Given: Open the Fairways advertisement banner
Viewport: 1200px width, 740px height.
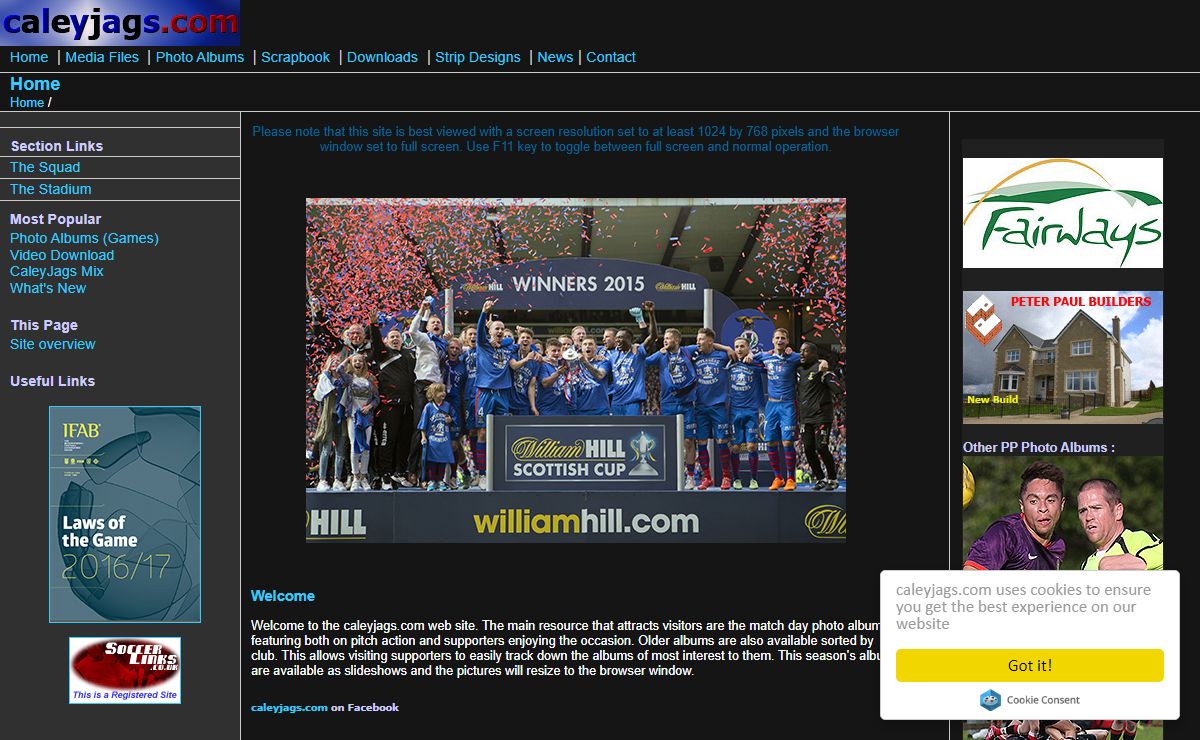Looking at the screenshot, I should [x=1063, y=213].
